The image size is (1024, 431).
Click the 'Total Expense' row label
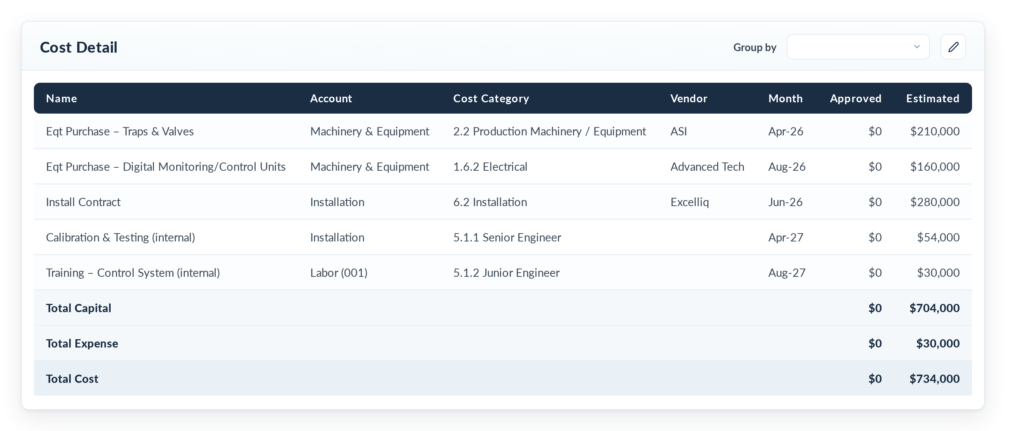click(x=82, y=343)
